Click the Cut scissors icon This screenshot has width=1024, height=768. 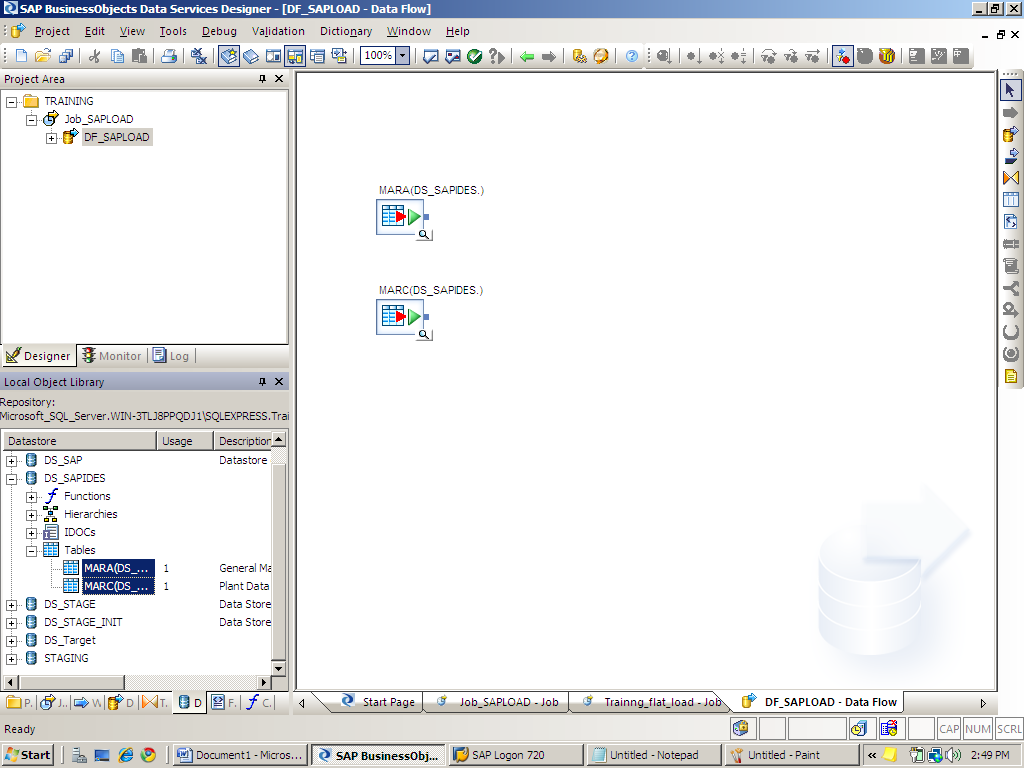coord(95,56)
